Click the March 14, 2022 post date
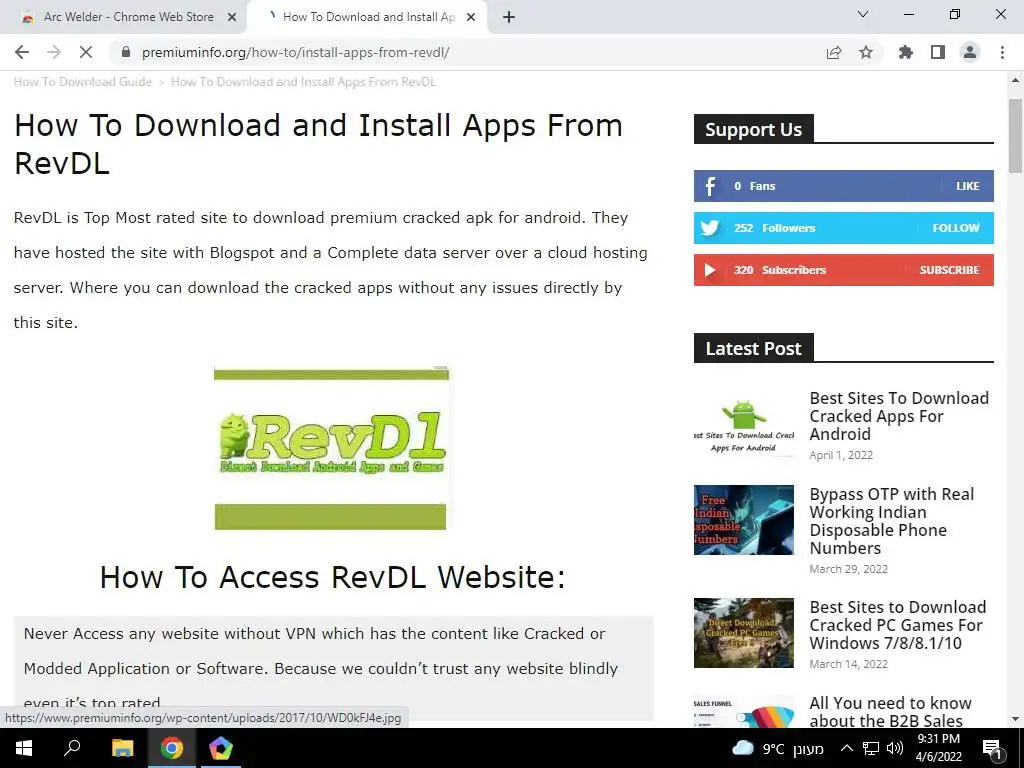This screenshot has height=768, width=1024. pos(848,664)
